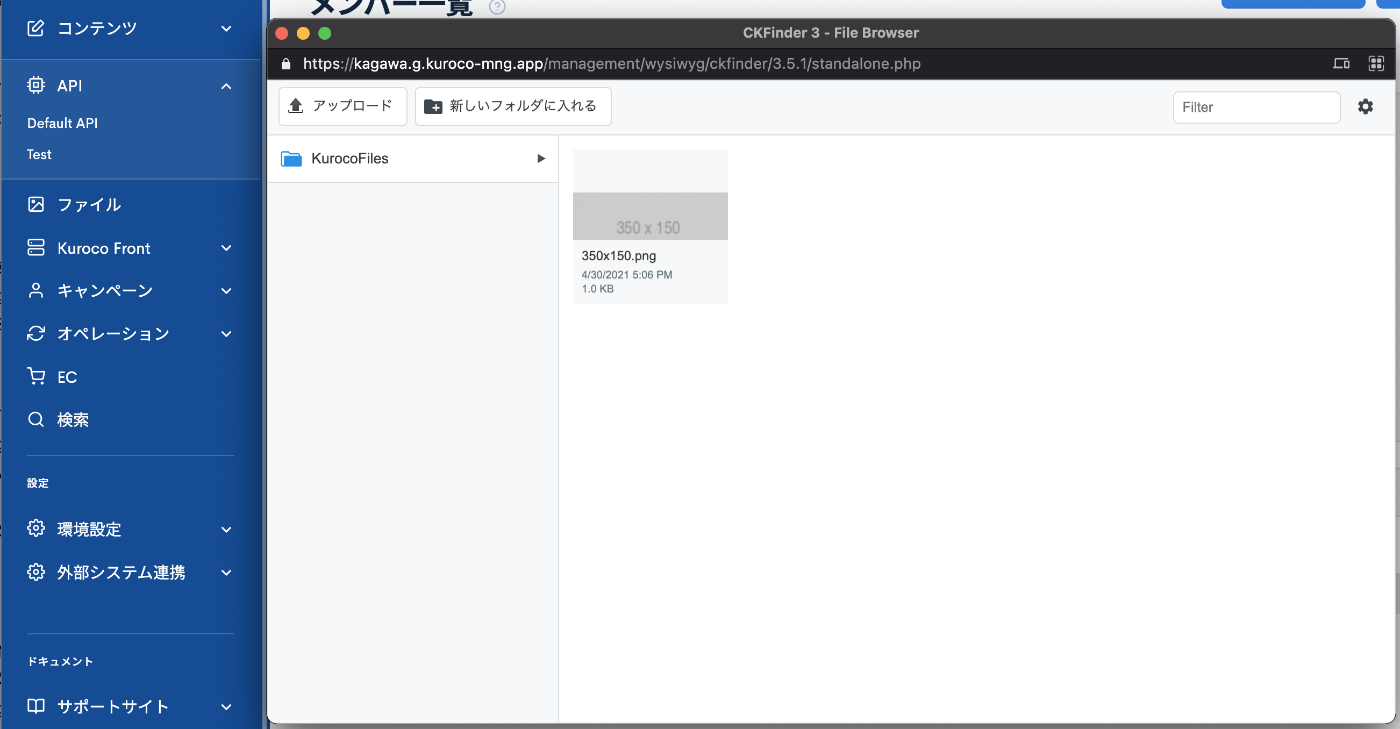Click the キャンペーン person icon

[x=36, y=291]
